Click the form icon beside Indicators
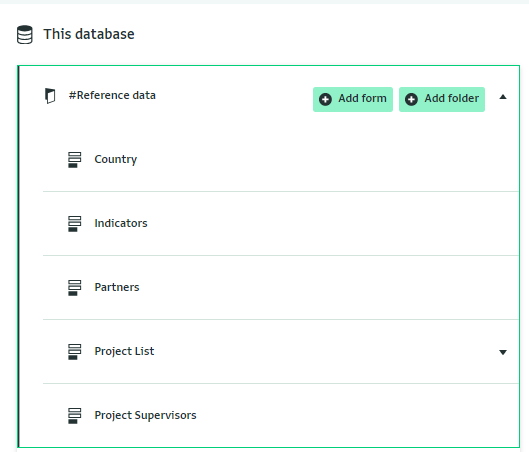This screenshot has height=452, width=529. (x=75, y=224)
